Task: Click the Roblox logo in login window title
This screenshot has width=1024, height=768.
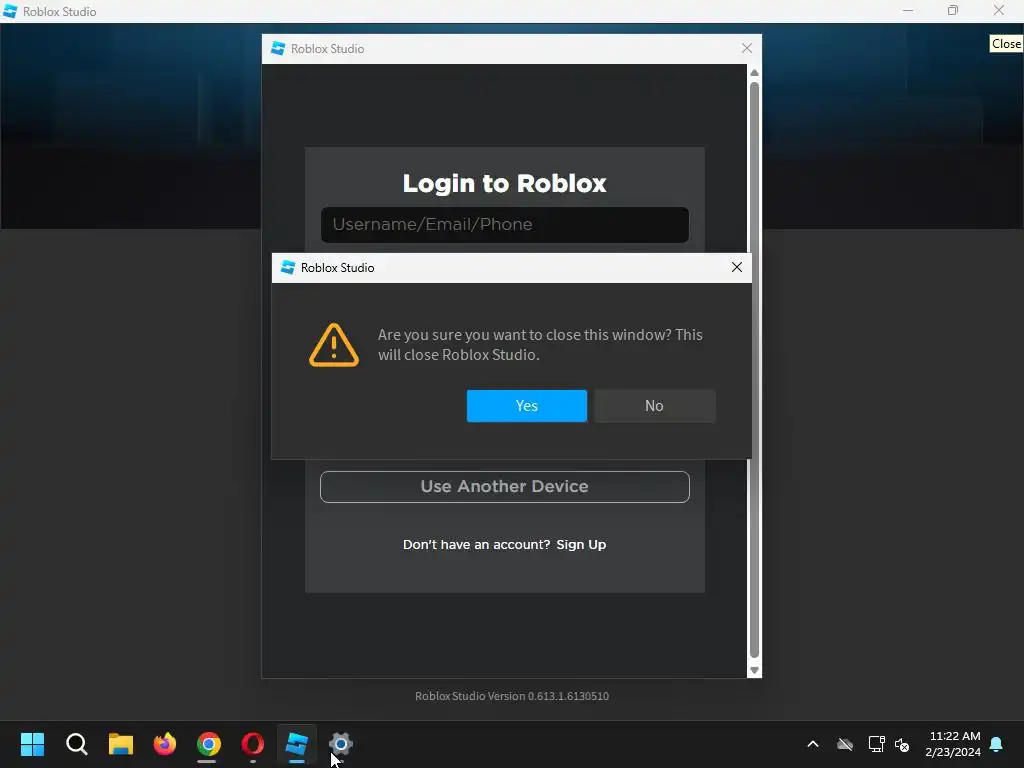Action: point(278,48)
